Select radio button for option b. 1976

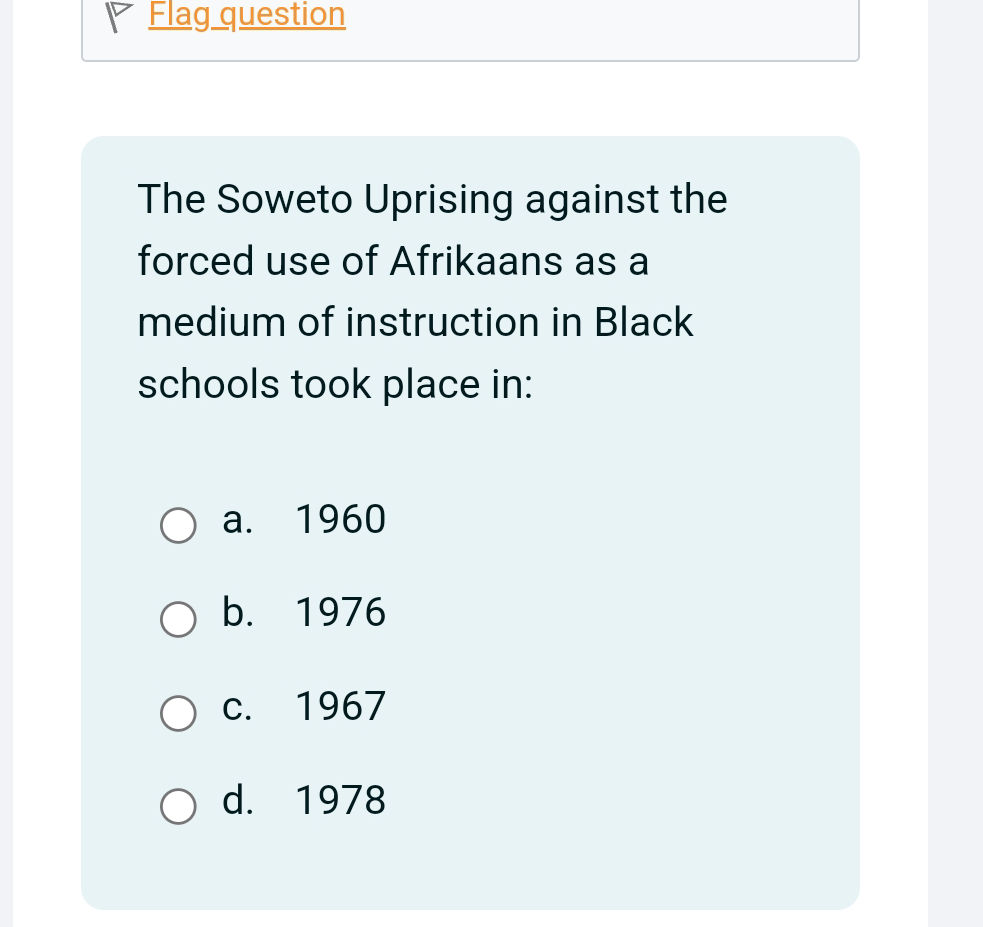pyautogui.click(x=178, y=620)
